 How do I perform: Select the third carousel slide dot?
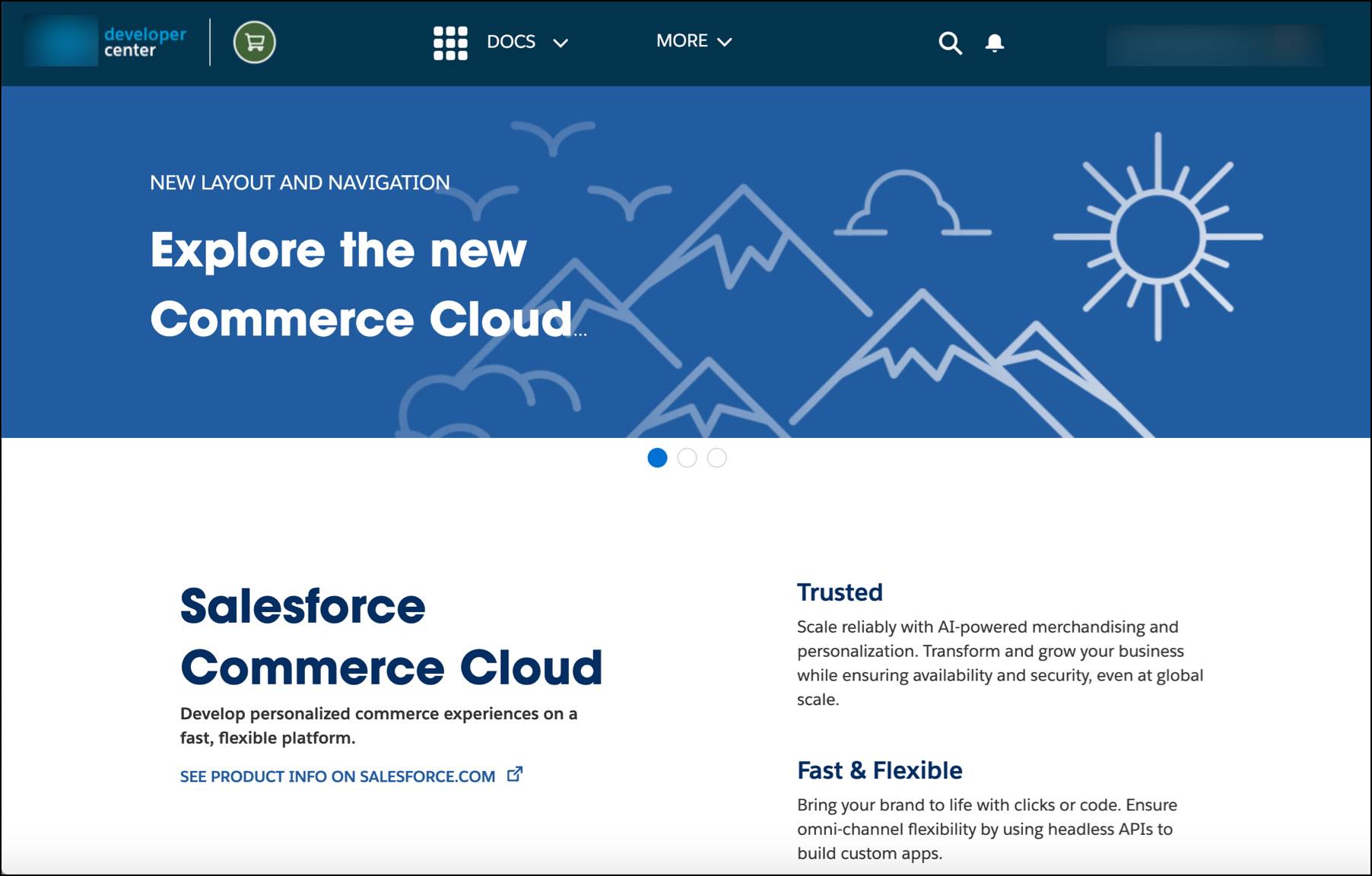716,458
